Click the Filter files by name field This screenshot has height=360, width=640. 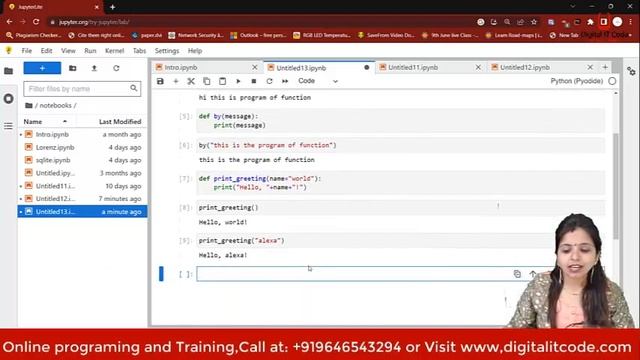82,89
